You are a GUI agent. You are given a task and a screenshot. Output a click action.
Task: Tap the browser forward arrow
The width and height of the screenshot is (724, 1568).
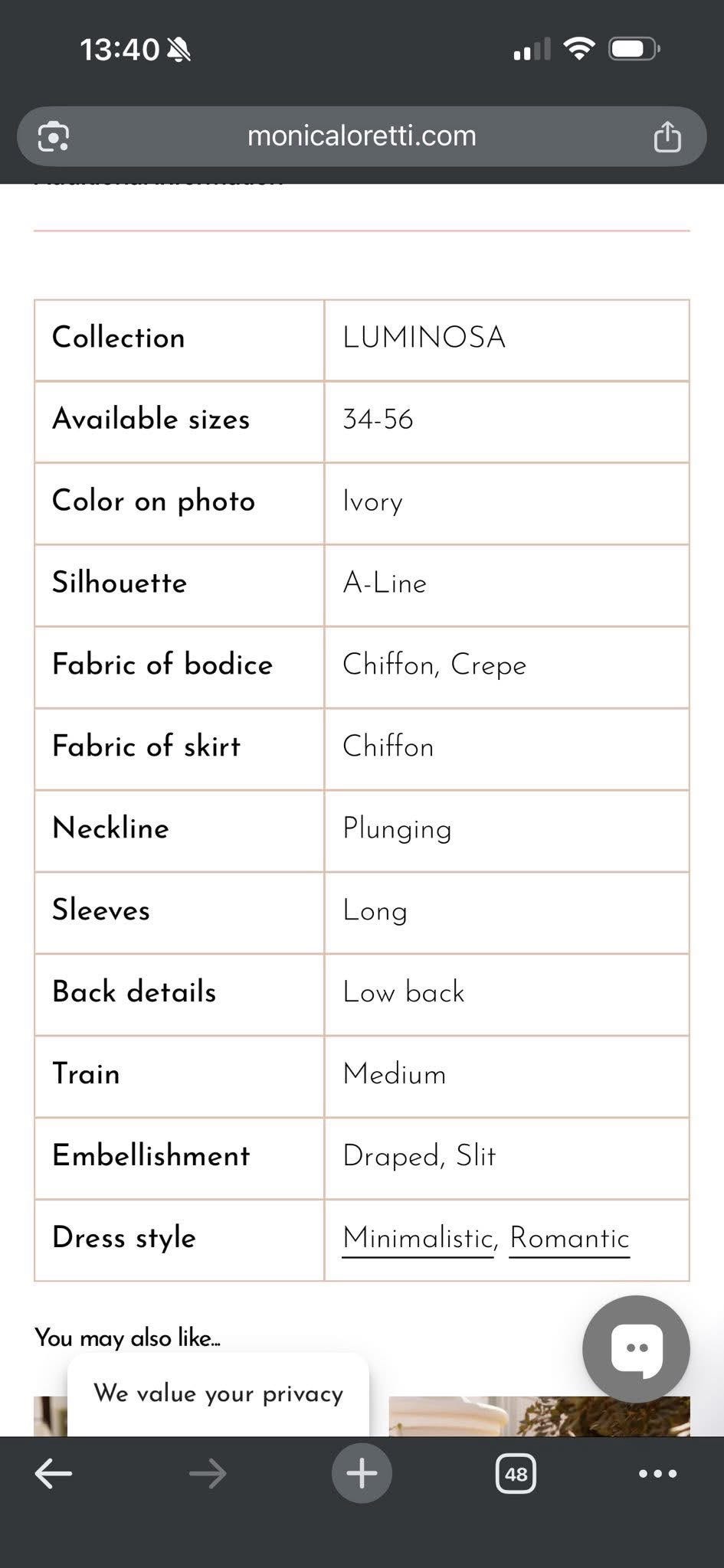tap(208, 1472)
